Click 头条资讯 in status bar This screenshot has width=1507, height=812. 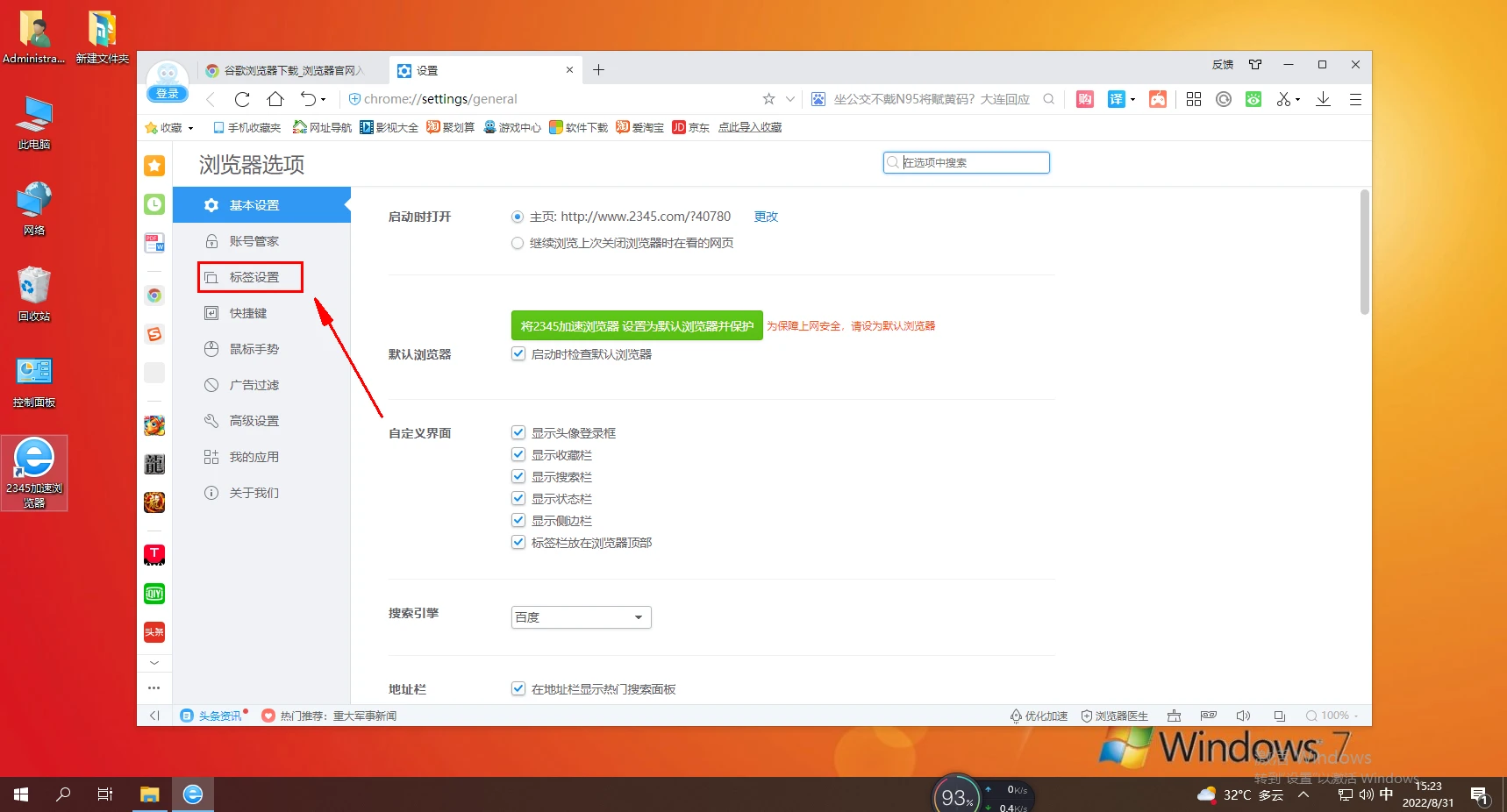click(213, 716)
